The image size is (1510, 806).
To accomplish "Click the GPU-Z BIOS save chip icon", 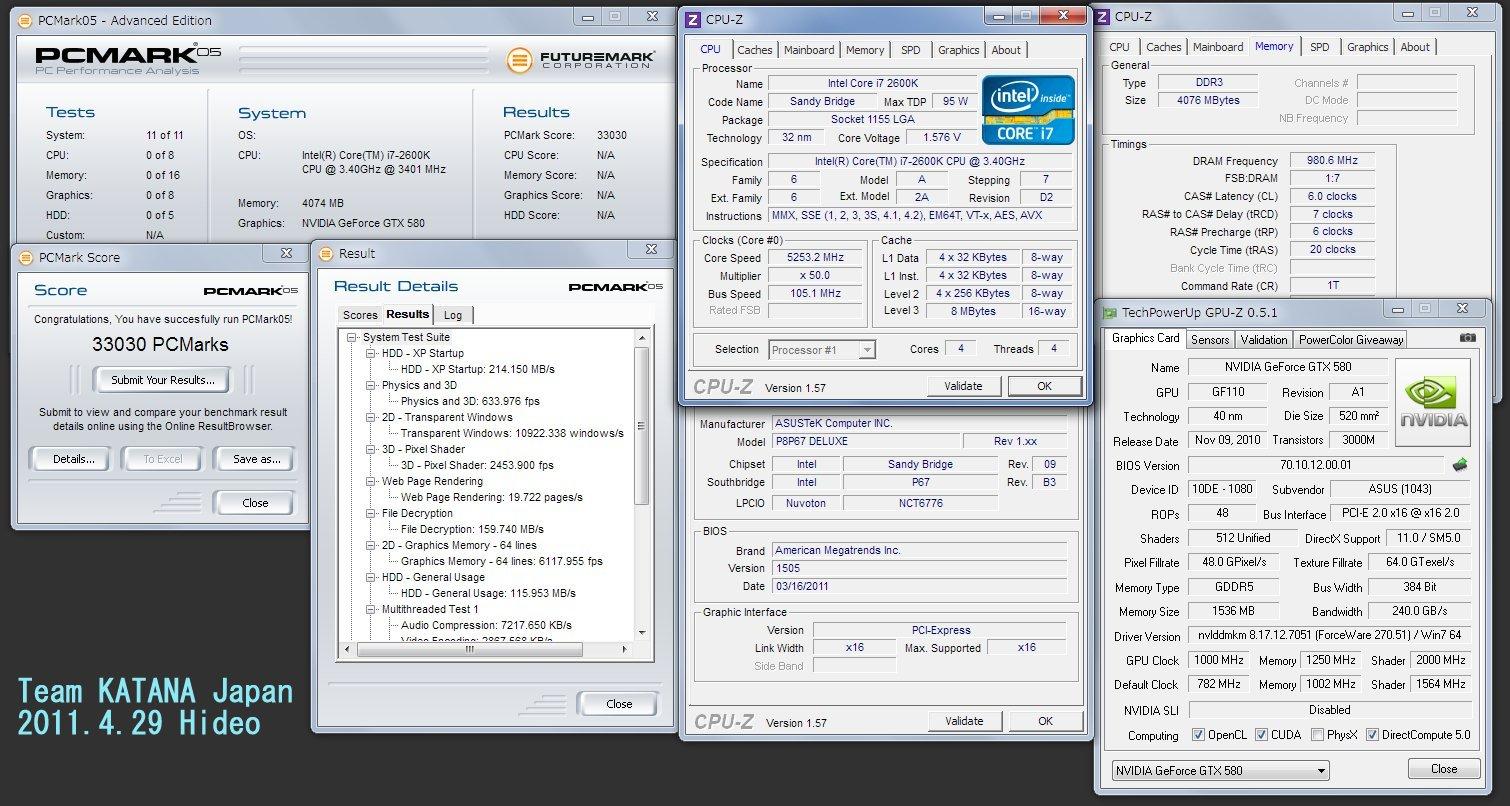I will point(1460,465).
